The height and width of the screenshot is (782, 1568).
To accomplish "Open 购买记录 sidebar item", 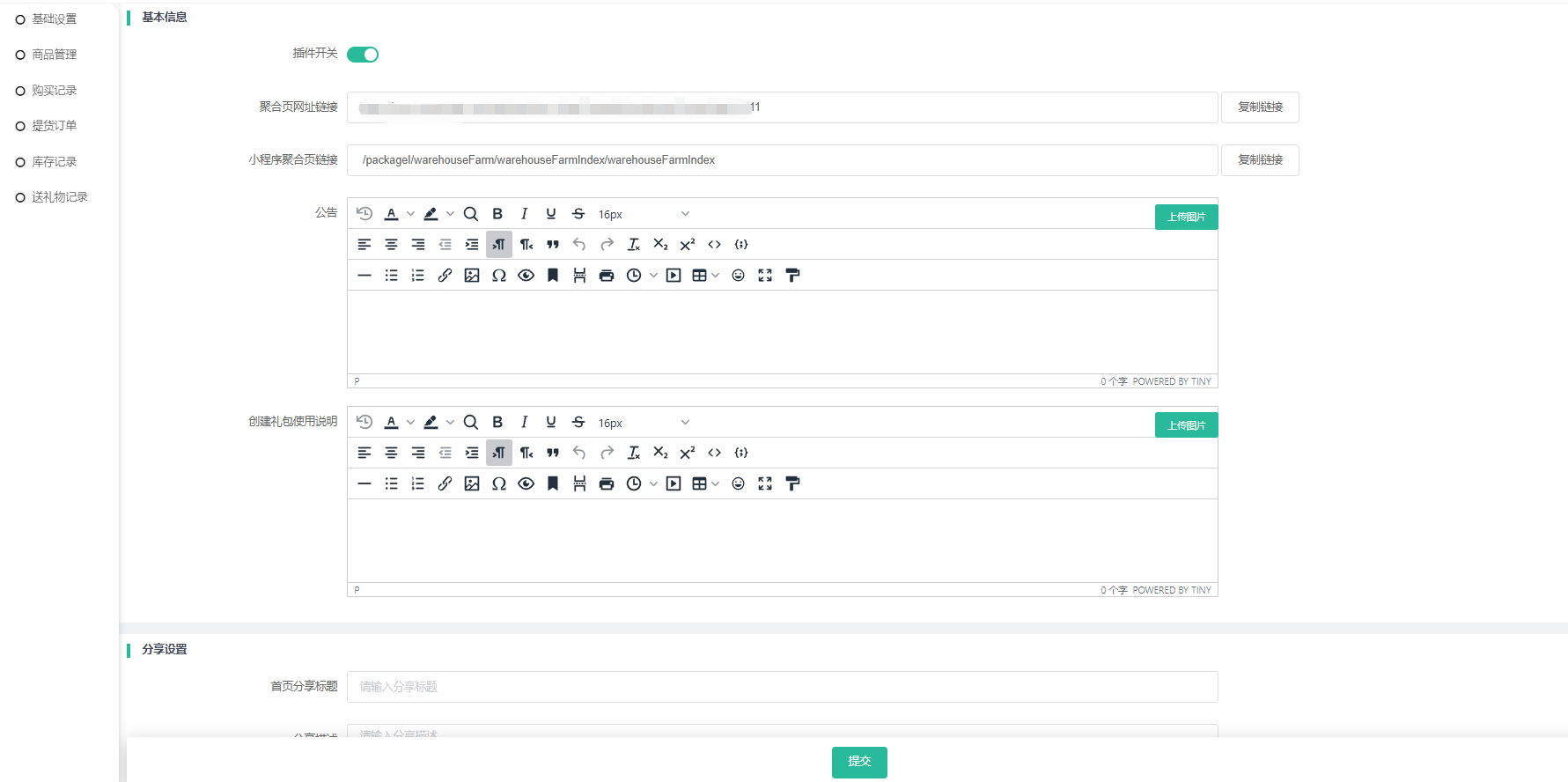I will click(55, 91).
